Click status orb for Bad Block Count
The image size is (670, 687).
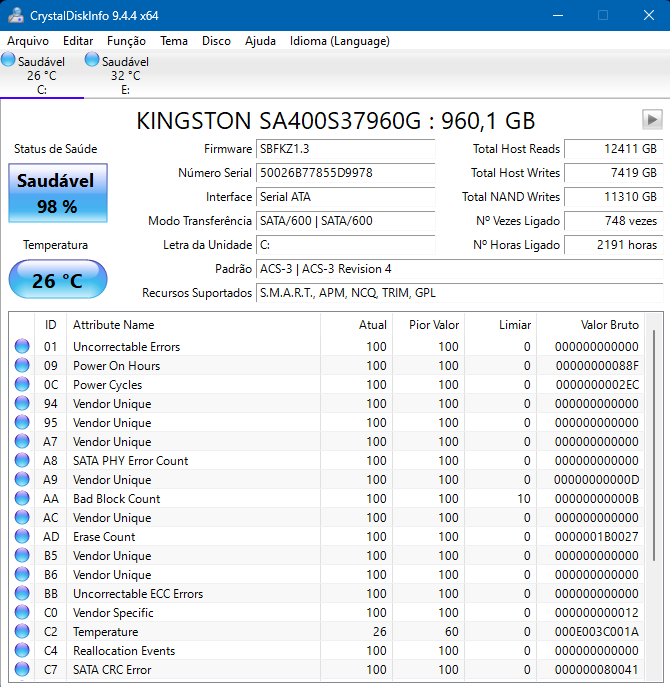(22, 498)
